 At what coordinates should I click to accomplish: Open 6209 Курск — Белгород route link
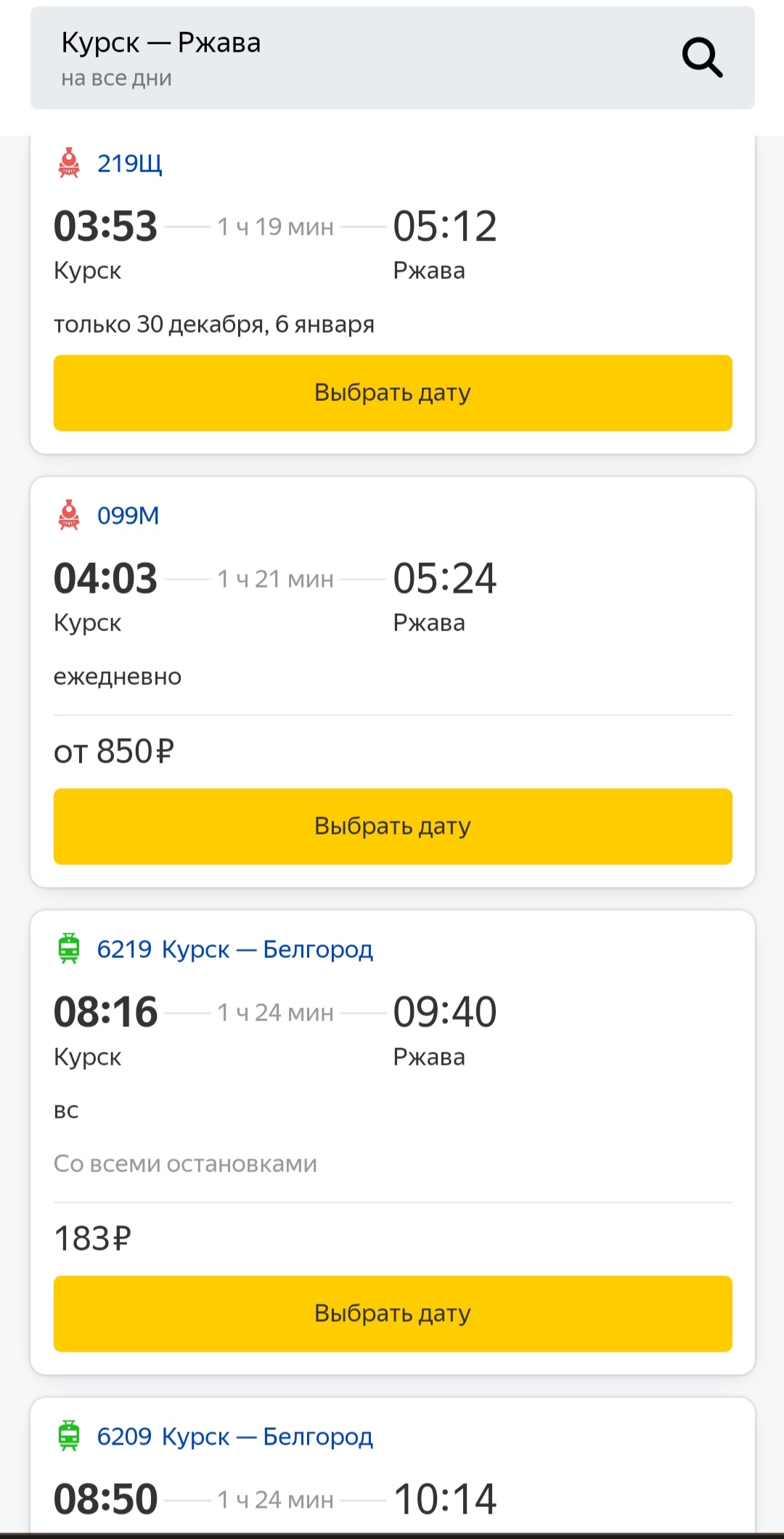[x=235, y=1437]
